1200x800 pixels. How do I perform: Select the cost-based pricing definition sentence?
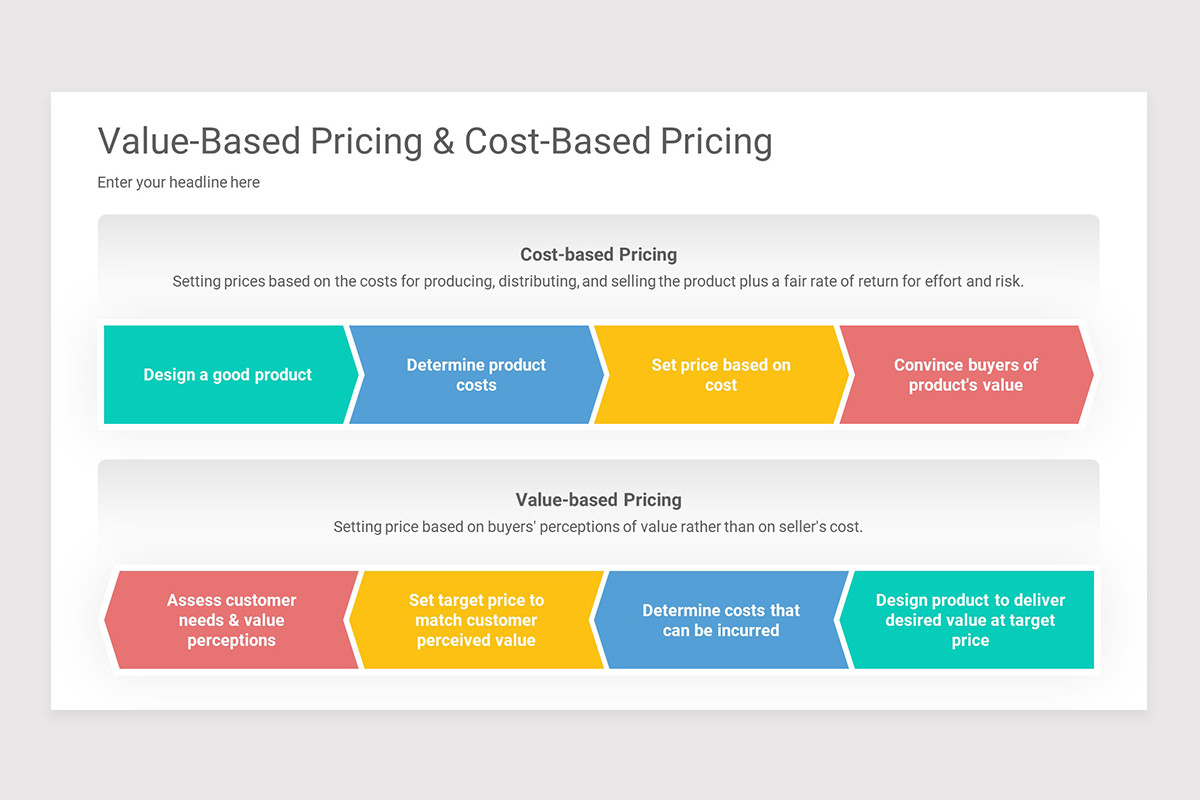click(x=598, y=282)
